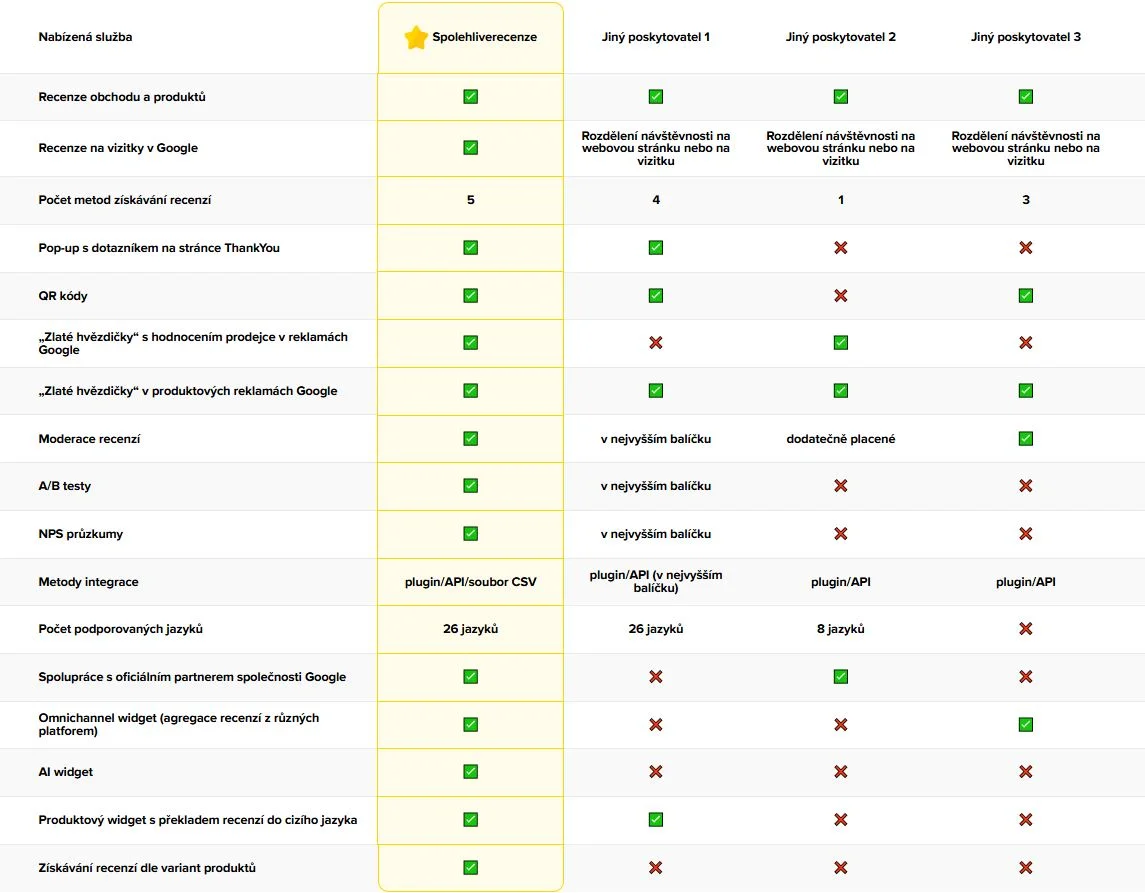This screenshot has width=1145, height=893.
Task: Click the Jiný poskytovatel 3 column header
Action: coord(1025,38)
